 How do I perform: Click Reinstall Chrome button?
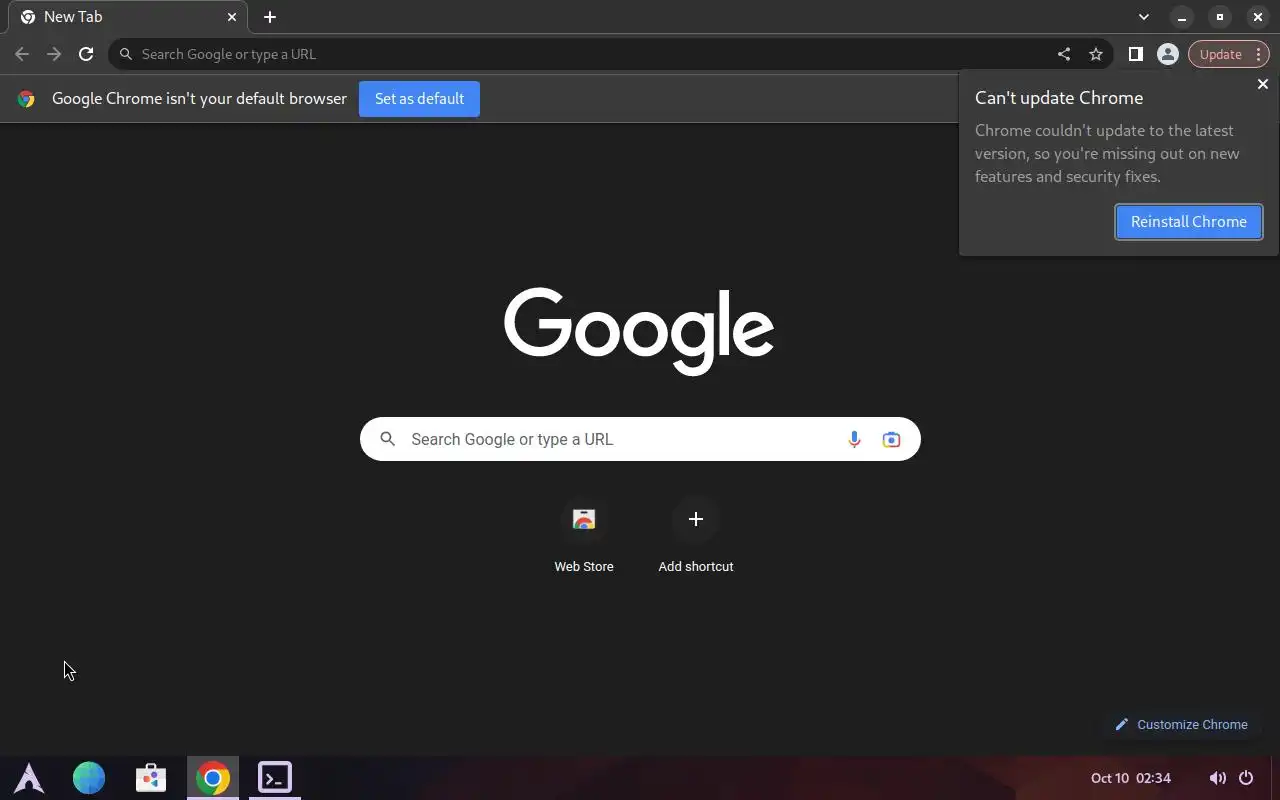(x=1189, y=222)
